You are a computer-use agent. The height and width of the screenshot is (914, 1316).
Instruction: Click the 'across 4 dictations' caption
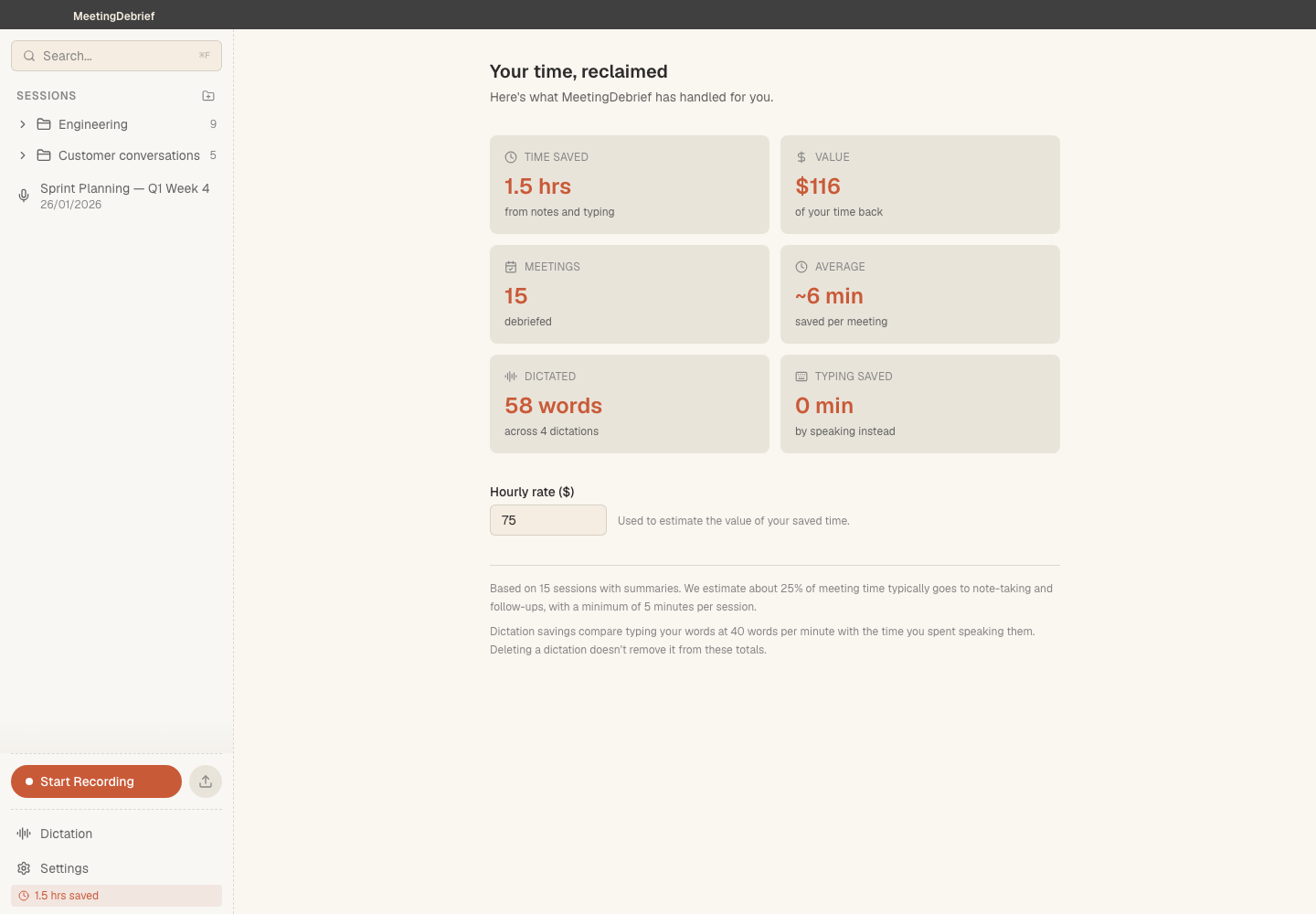point(551,431)
